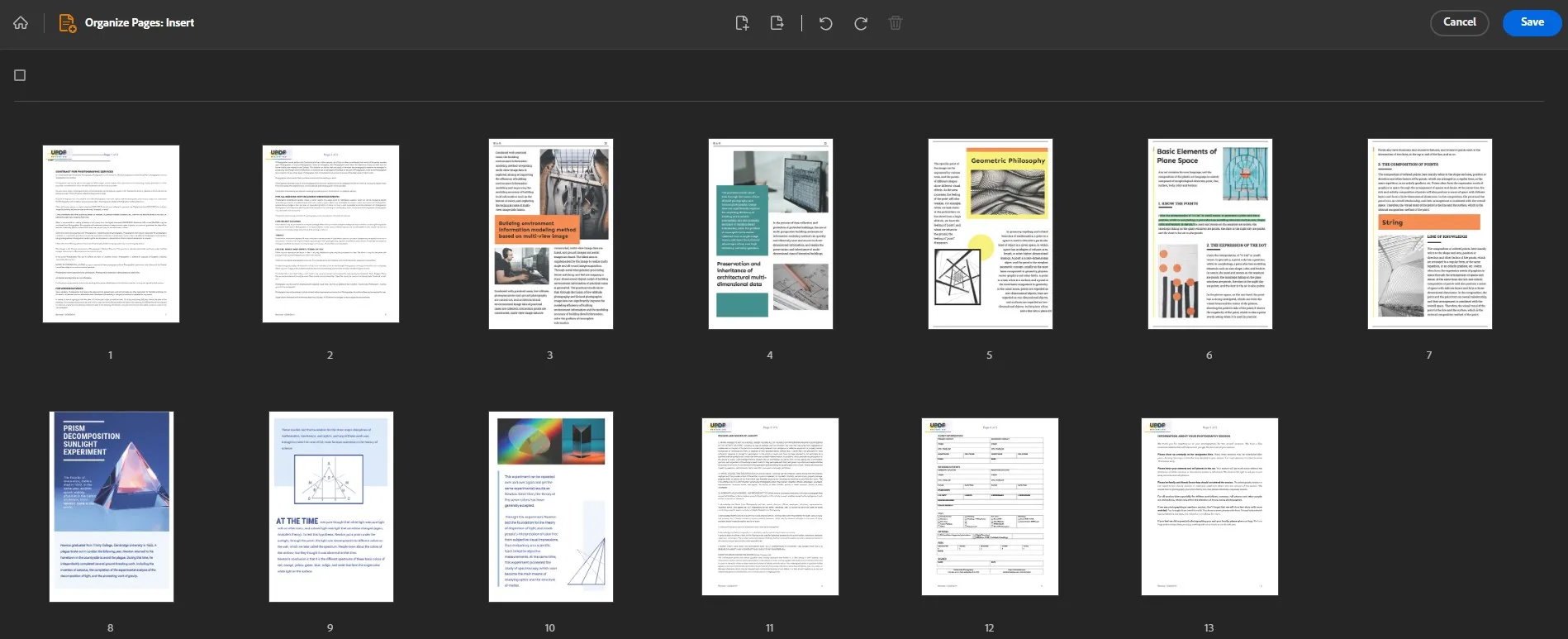Select the Preservation and inheritance page 4
This screenshot has width=1568, height=639.
pos(770,234)
